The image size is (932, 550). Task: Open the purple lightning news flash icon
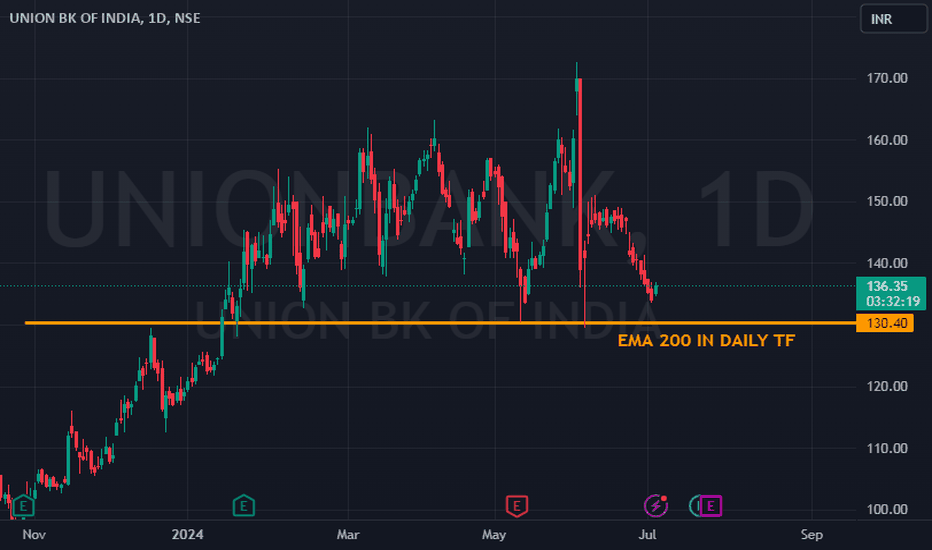point(656,506)
